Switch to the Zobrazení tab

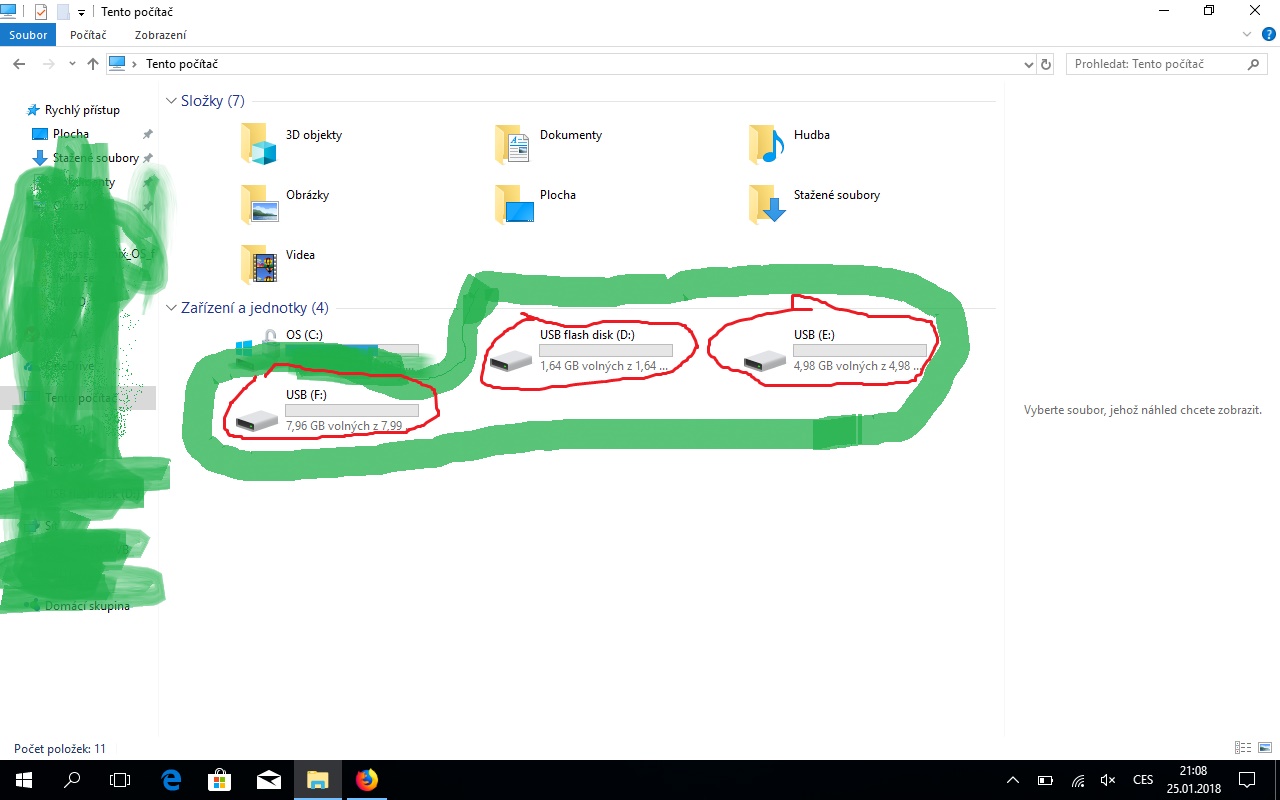160,35
